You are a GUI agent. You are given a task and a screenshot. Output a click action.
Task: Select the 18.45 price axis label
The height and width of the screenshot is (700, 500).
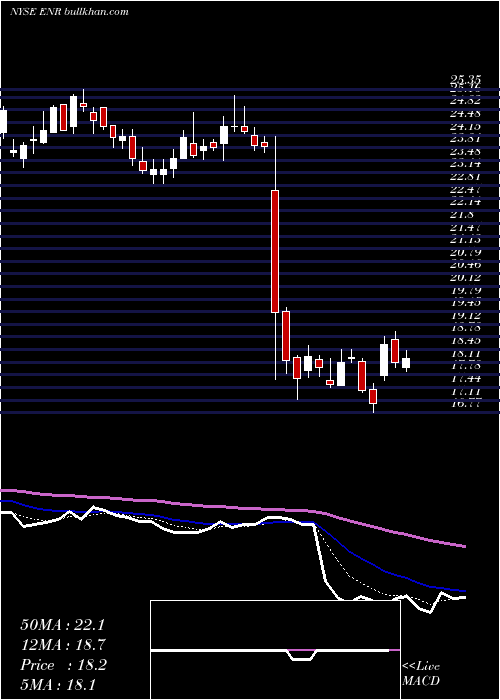coord(465,342)
